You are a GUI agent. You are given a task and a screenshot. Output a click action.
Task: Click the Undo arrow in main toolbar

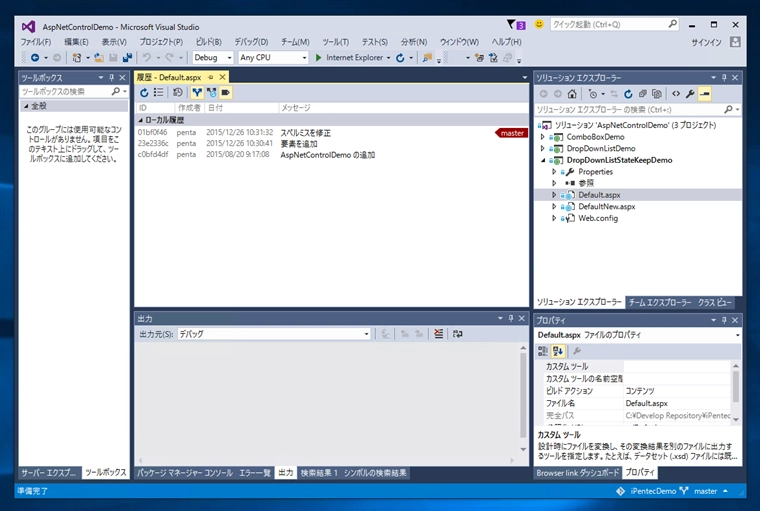click(147, 58)
